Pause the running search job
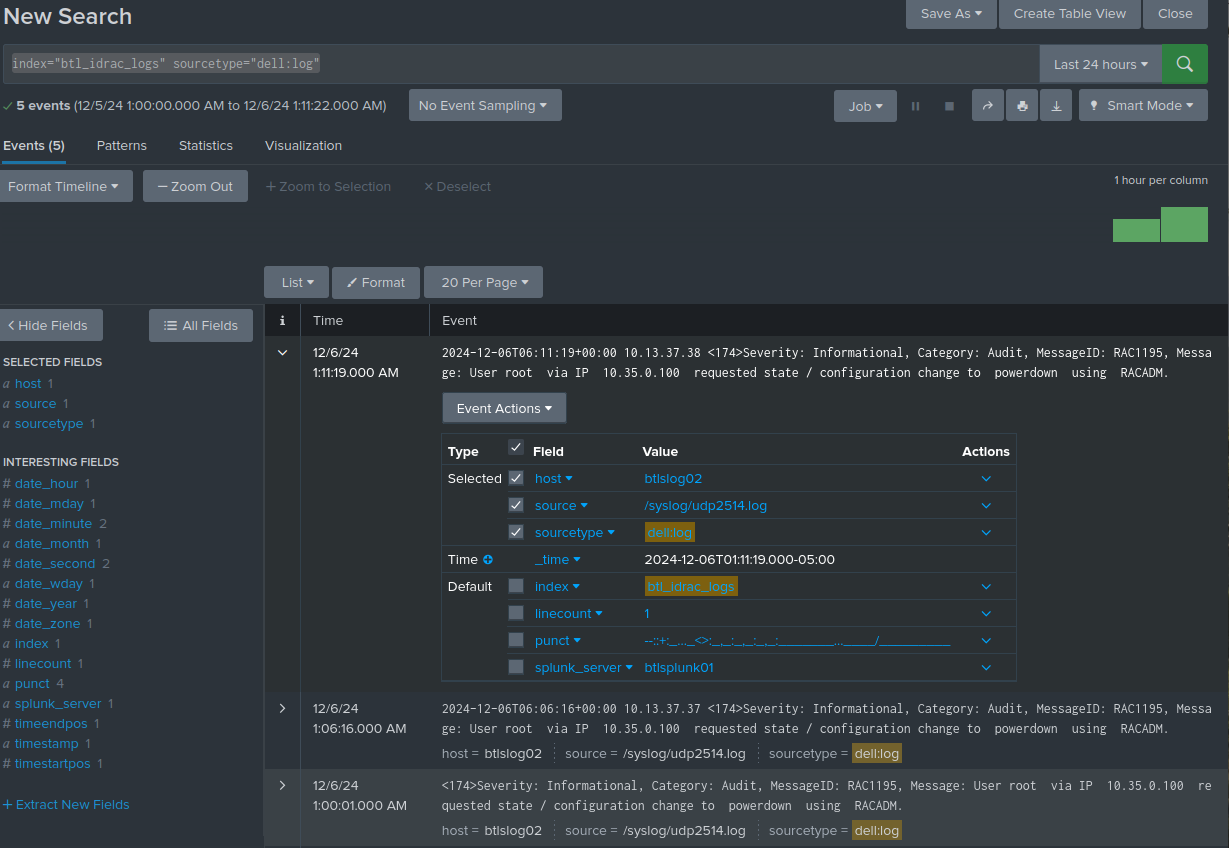 [915, 106]
